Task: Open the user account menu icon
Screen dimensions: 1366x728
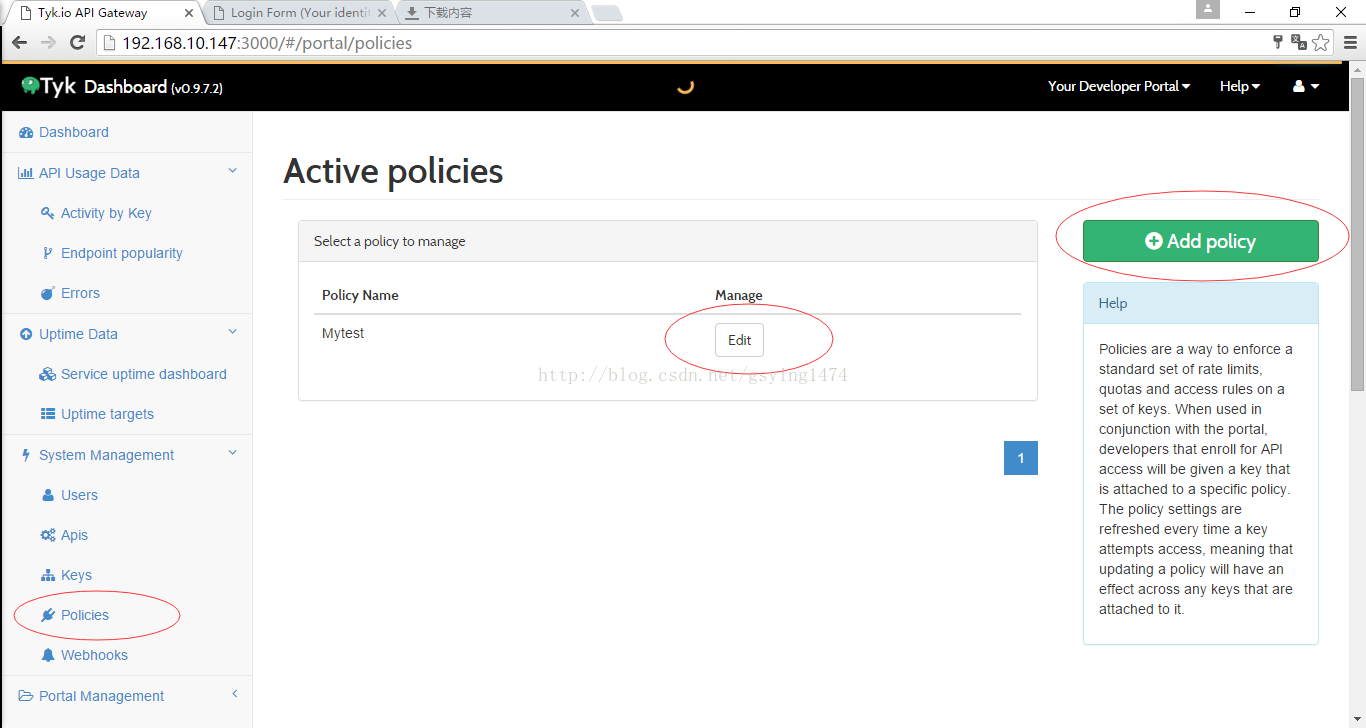Action: tap(1306, 87)
